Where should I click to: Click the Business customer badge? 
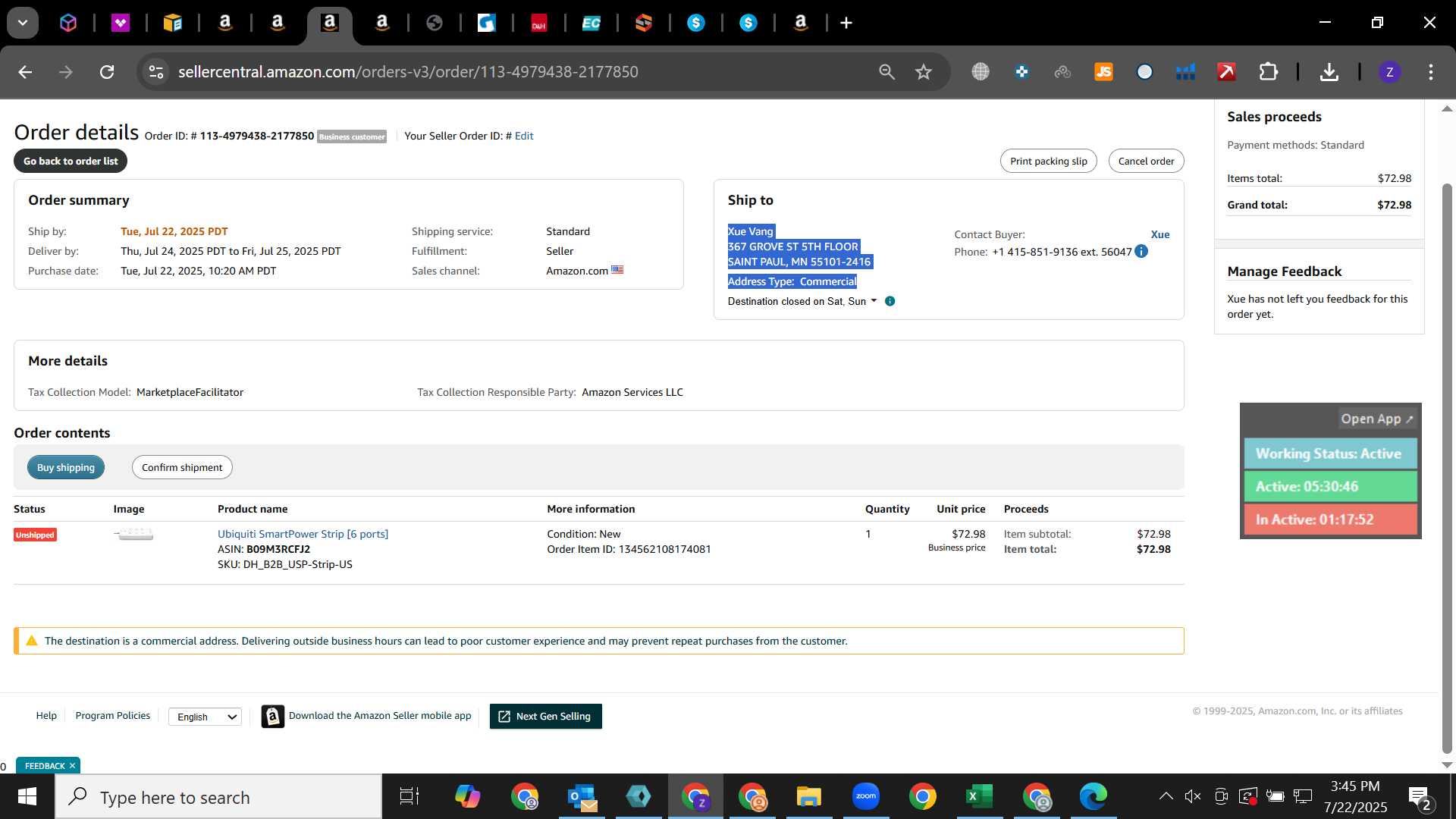[x=352, y=136]
